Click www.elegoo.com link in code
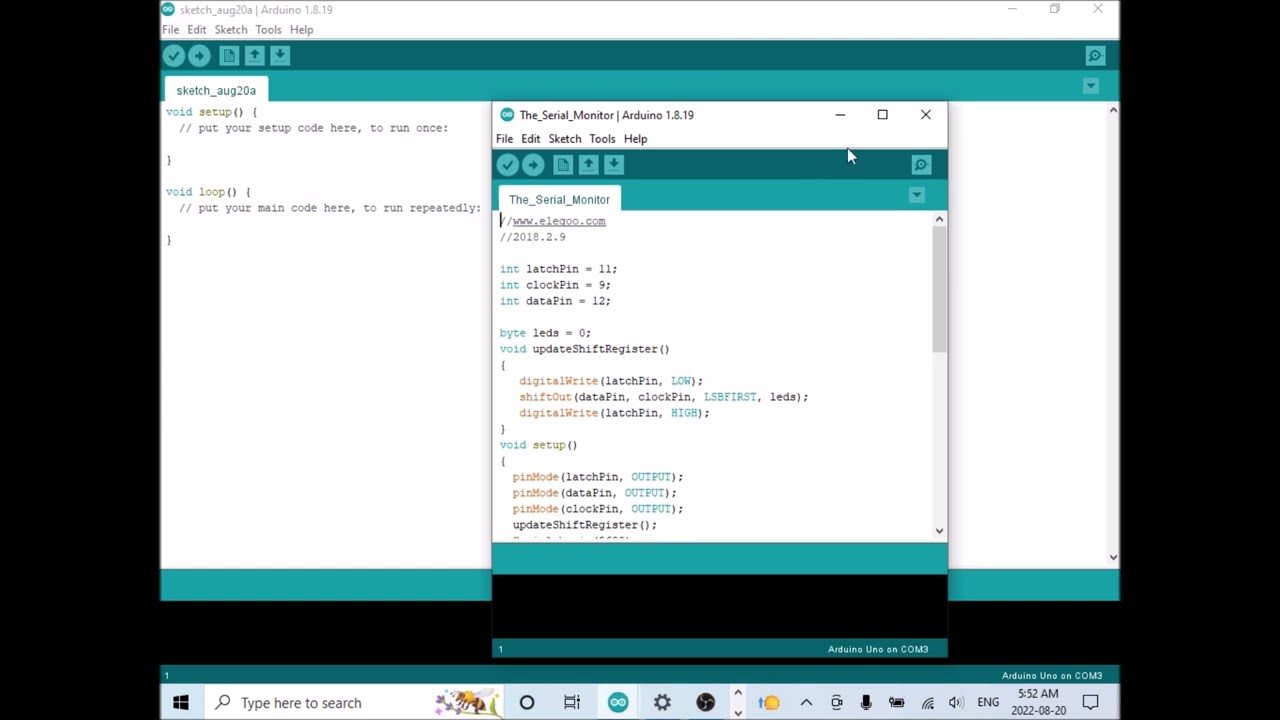This screenshot has height=720, width=1280. click(559, 221)
